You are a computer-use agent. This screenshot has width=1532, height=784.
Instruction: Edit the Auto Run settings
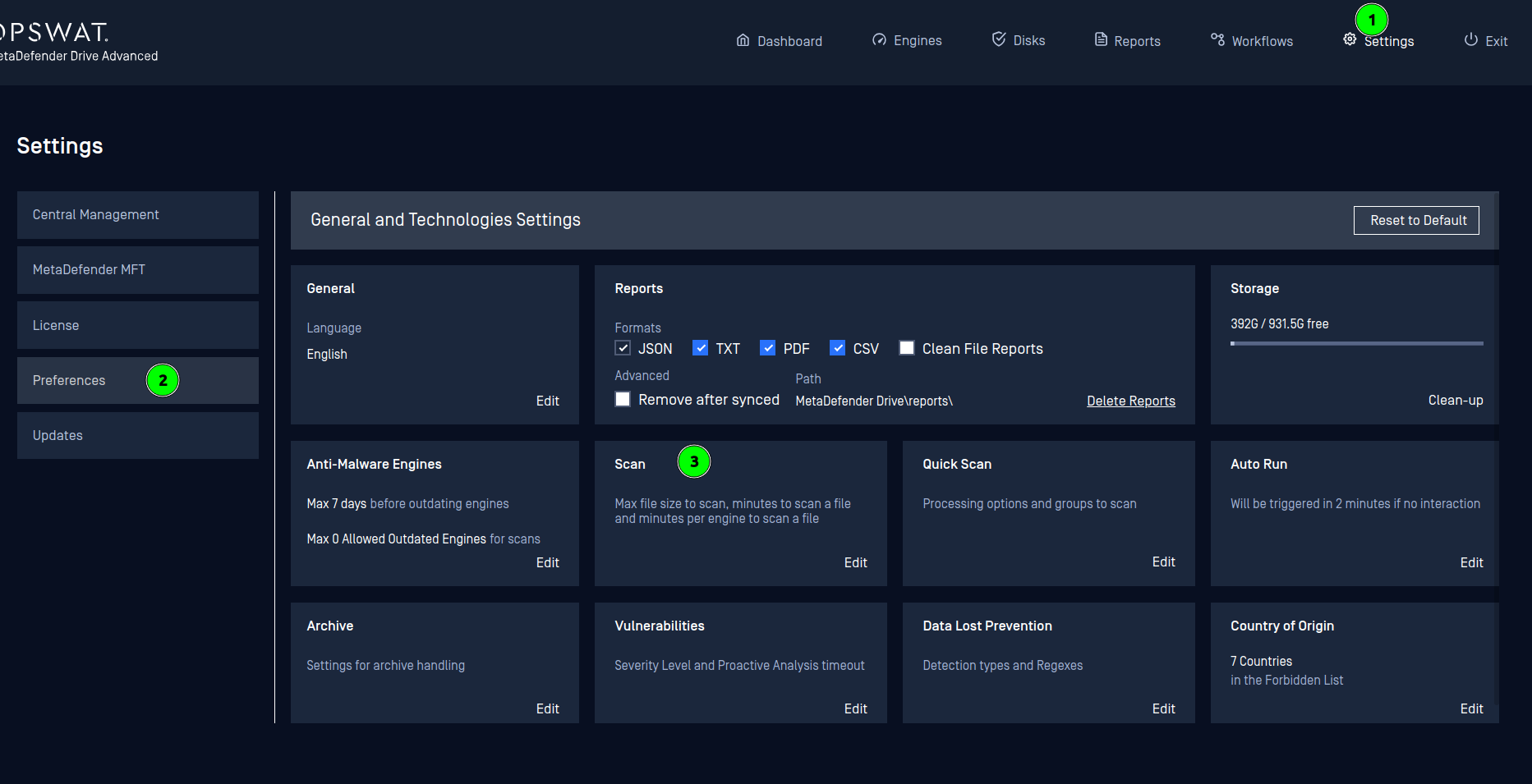pyautogui.click(x=1471, y=562)
